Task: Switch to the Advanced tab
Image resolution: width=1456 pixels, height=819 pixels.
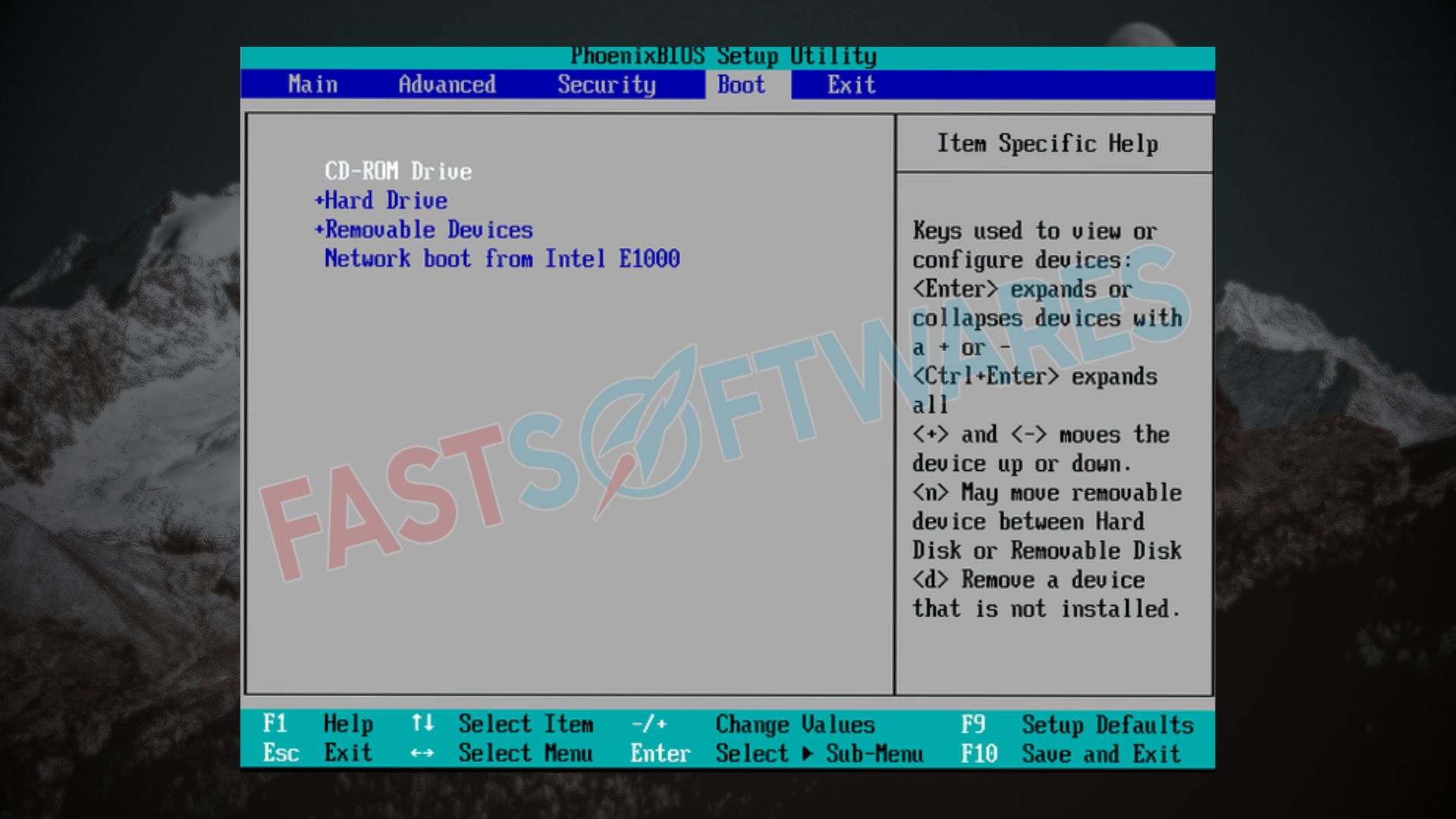Action: tap(447, 84)
